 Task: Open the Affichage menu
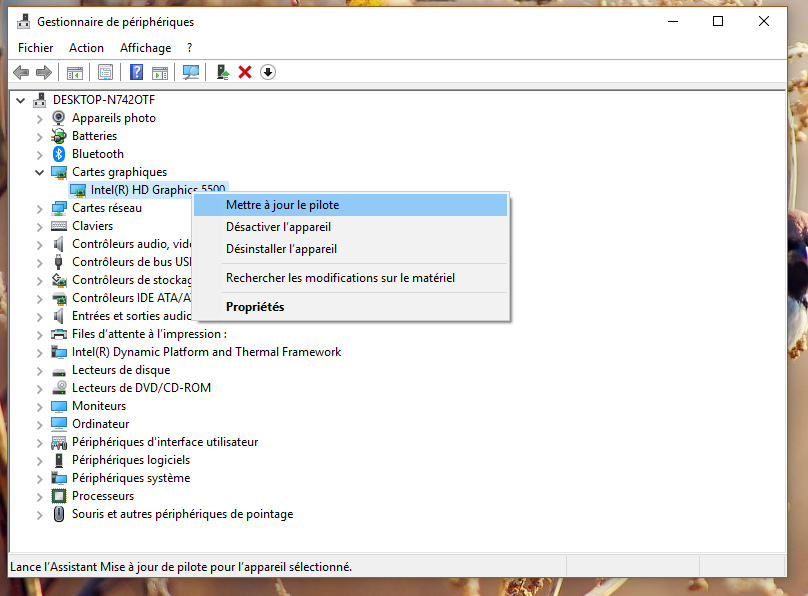145,48
